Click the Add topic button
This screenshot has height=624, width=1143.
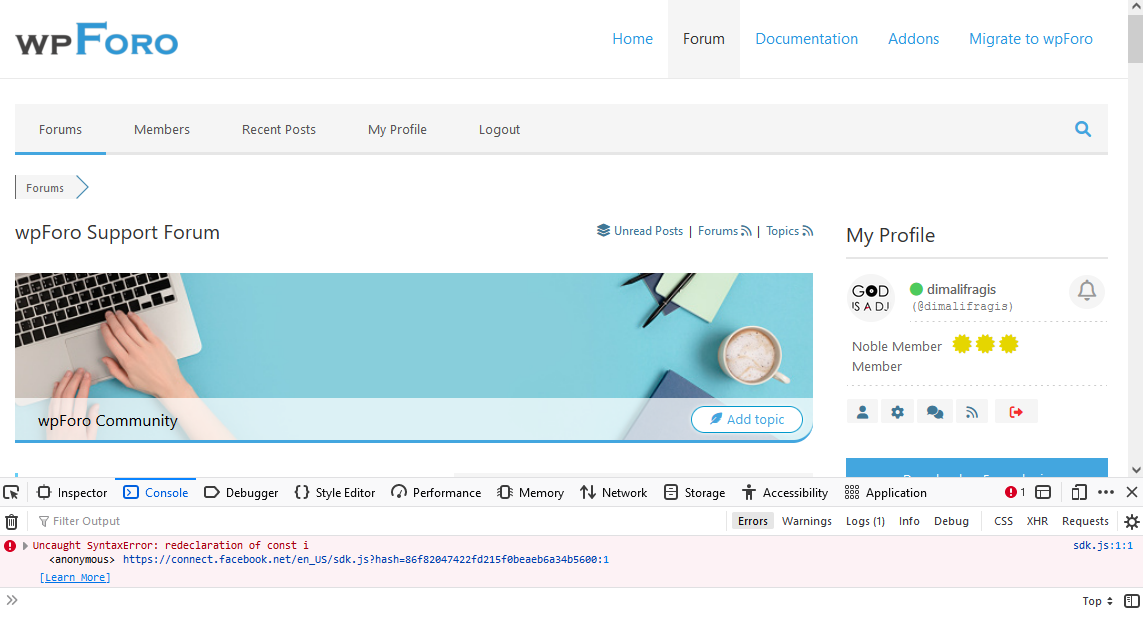pyautogui.click(x=747, y=419)
